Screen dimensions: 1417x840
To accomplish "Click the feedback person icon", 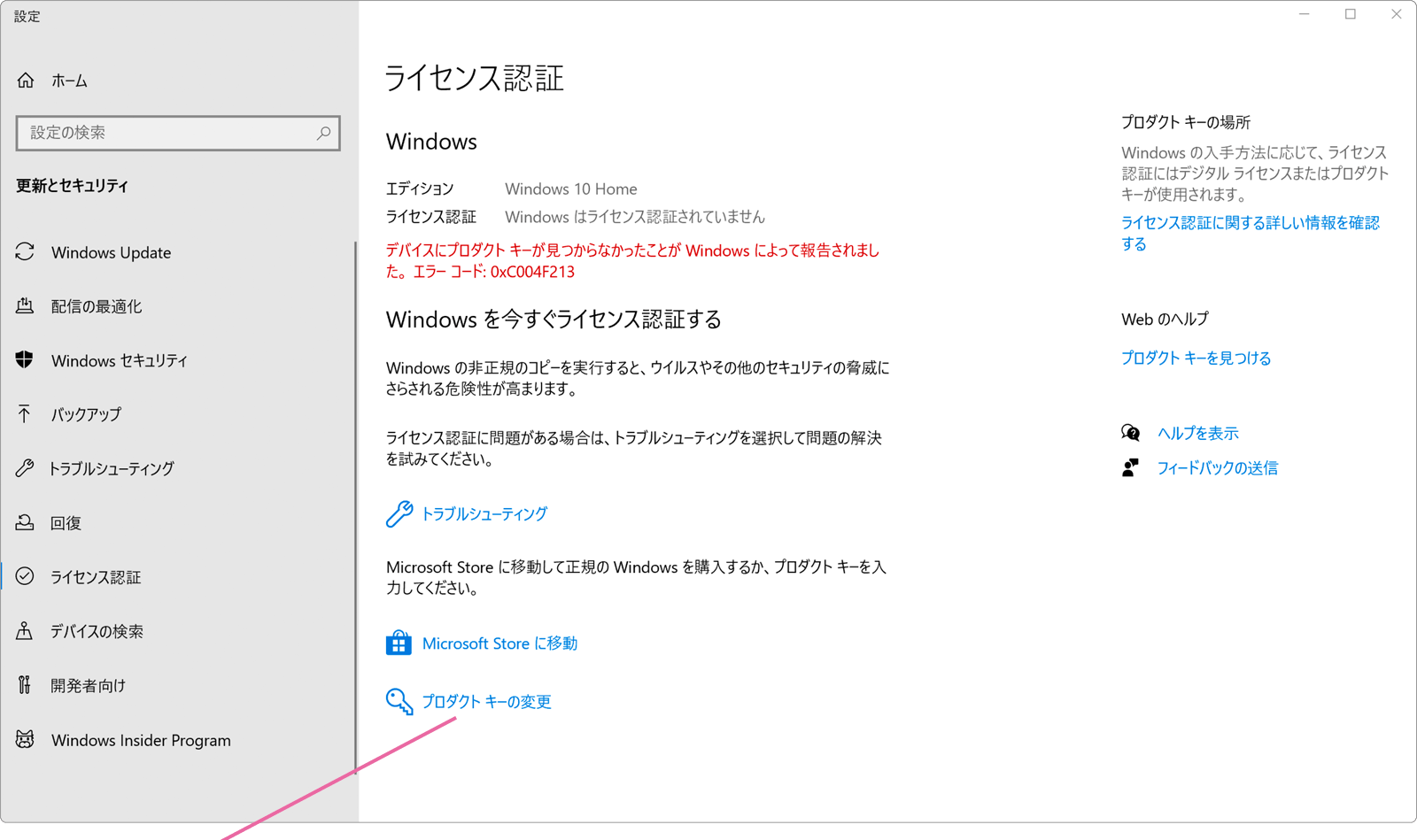I will [1131, 468].
